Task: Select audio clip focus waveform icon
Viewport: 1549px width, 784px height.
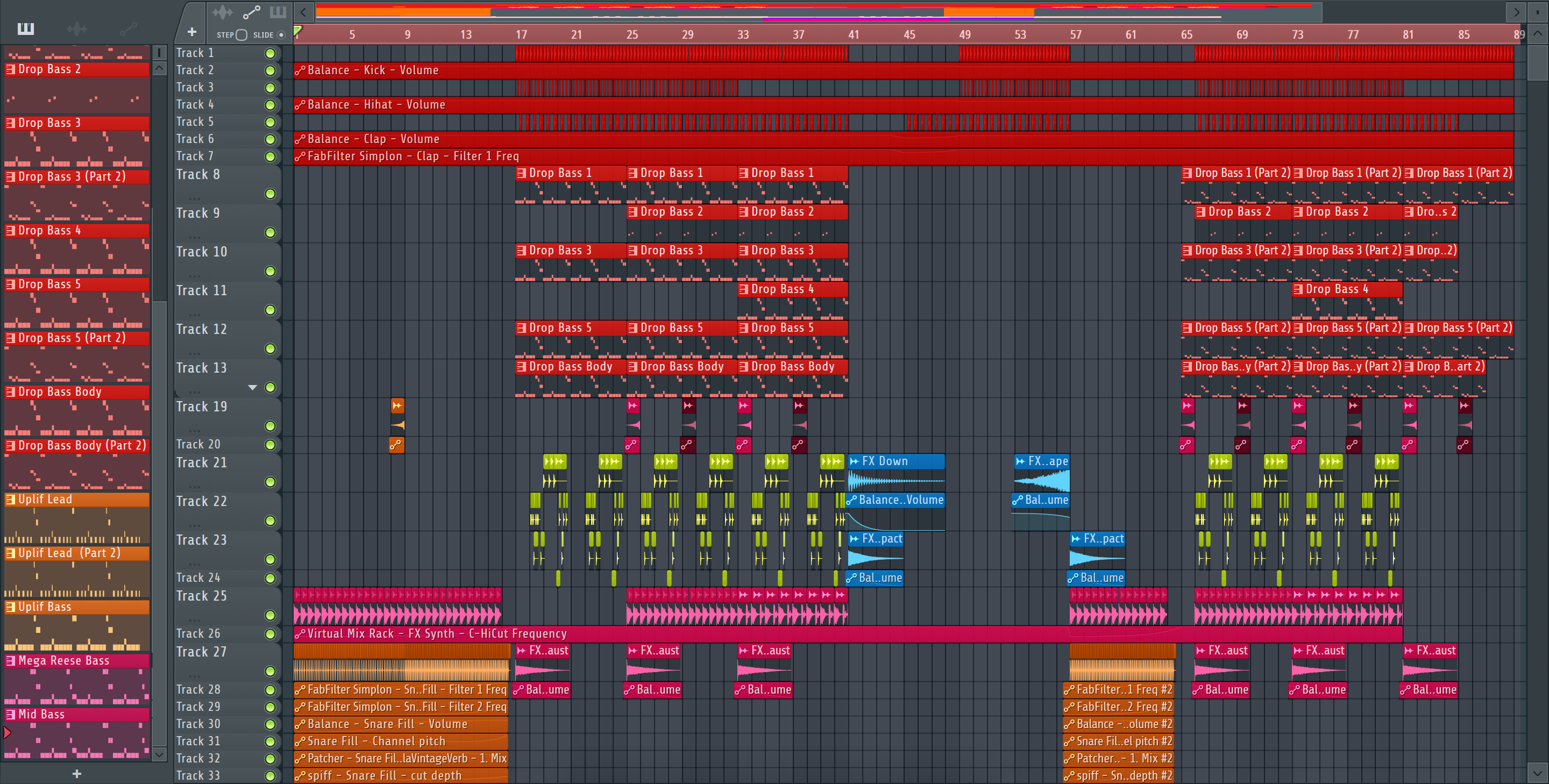Action: (222, 12)
